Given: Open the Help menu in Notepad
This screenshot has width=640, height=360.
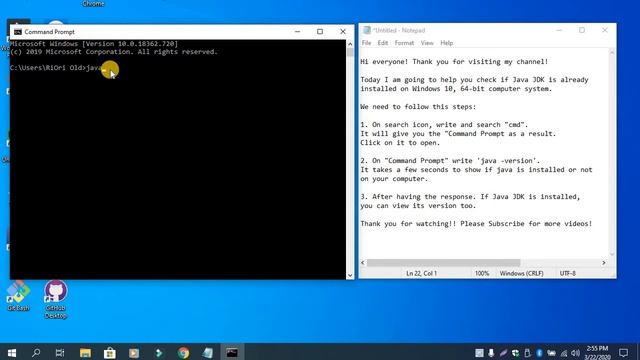Looking at the screenshot, I should [x=447, y=43].
